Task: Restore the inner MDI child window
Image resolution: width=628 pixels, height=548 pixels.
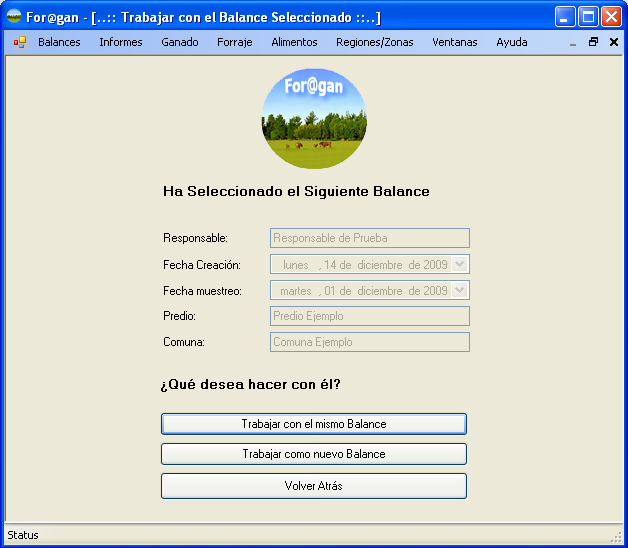Action: (x=593, y=42)
